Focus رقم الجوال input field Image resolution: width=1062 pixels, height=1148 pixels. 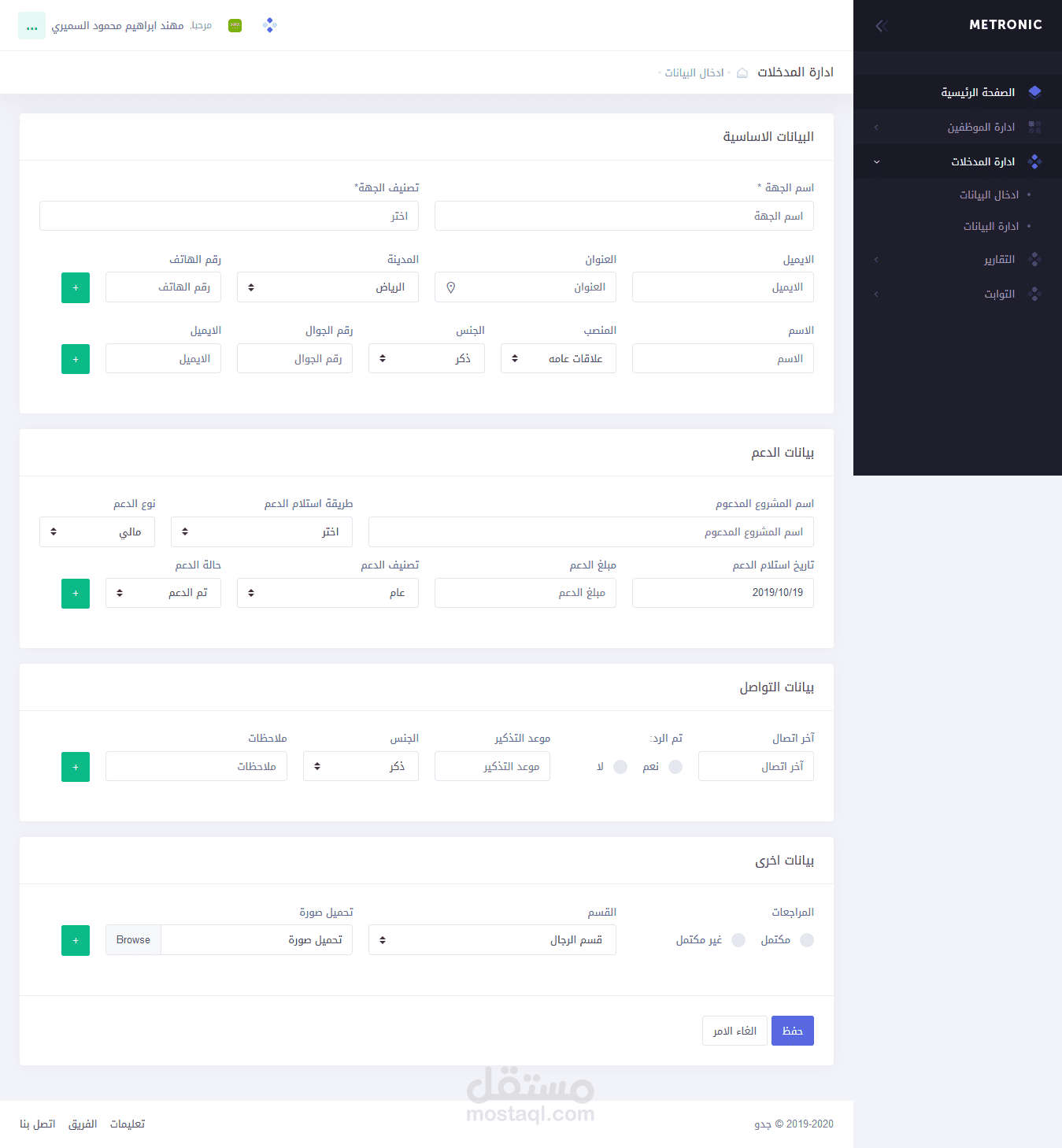(294, 359)
